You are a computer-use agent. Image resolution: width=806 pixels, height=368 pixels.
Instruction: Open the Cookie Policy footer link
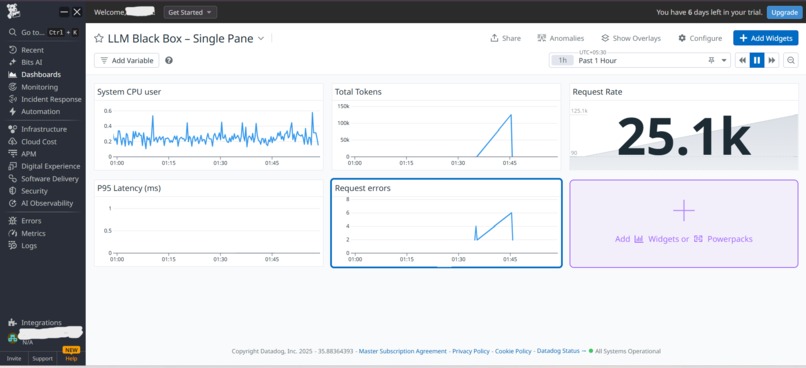(513, 351)
